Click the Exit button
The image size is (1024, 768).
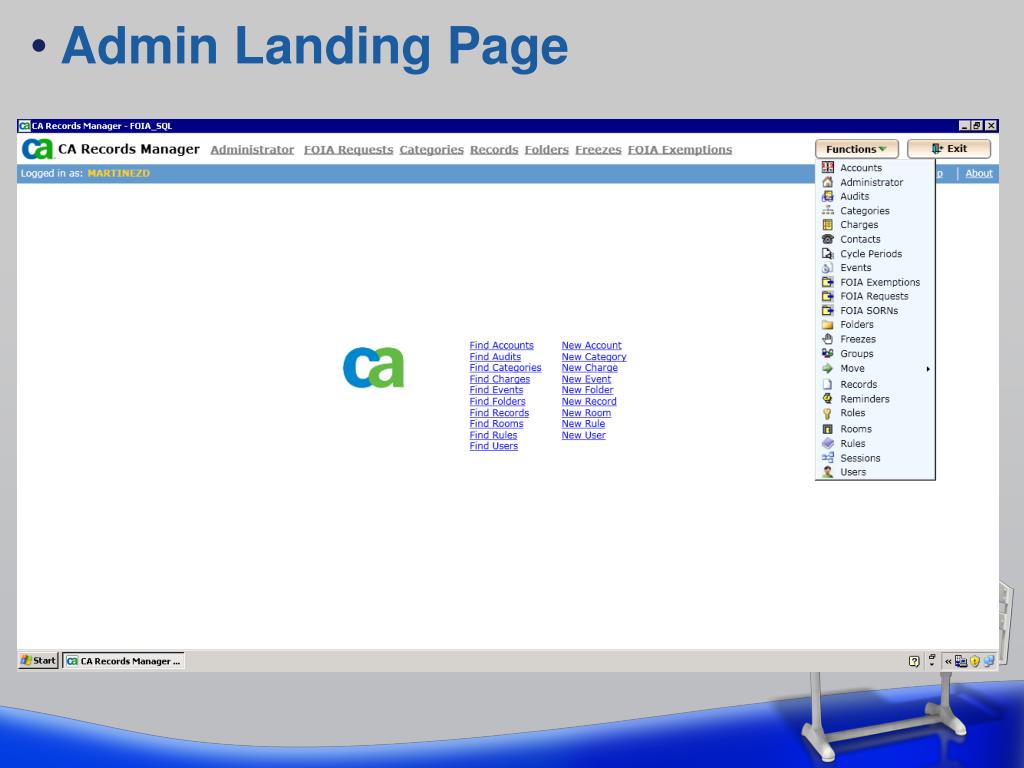pos(949,149)
